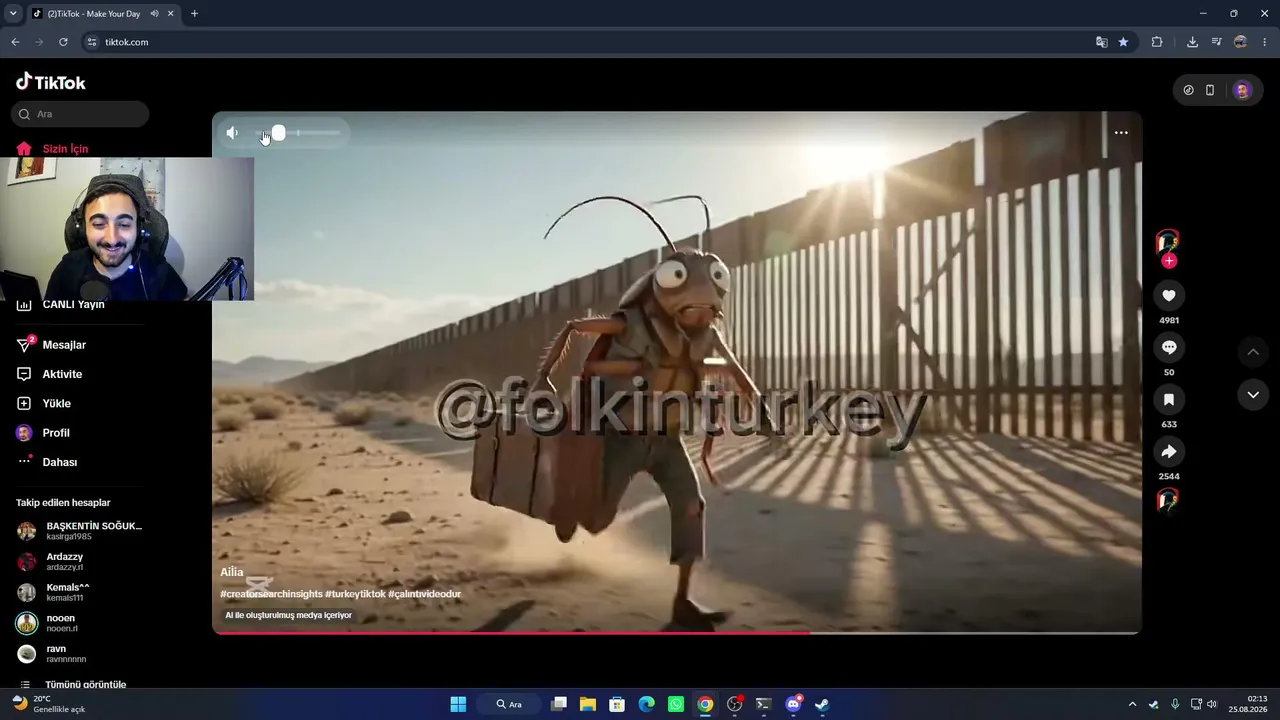Open Chrome's tab search dropdown arrow

point(13,14)
